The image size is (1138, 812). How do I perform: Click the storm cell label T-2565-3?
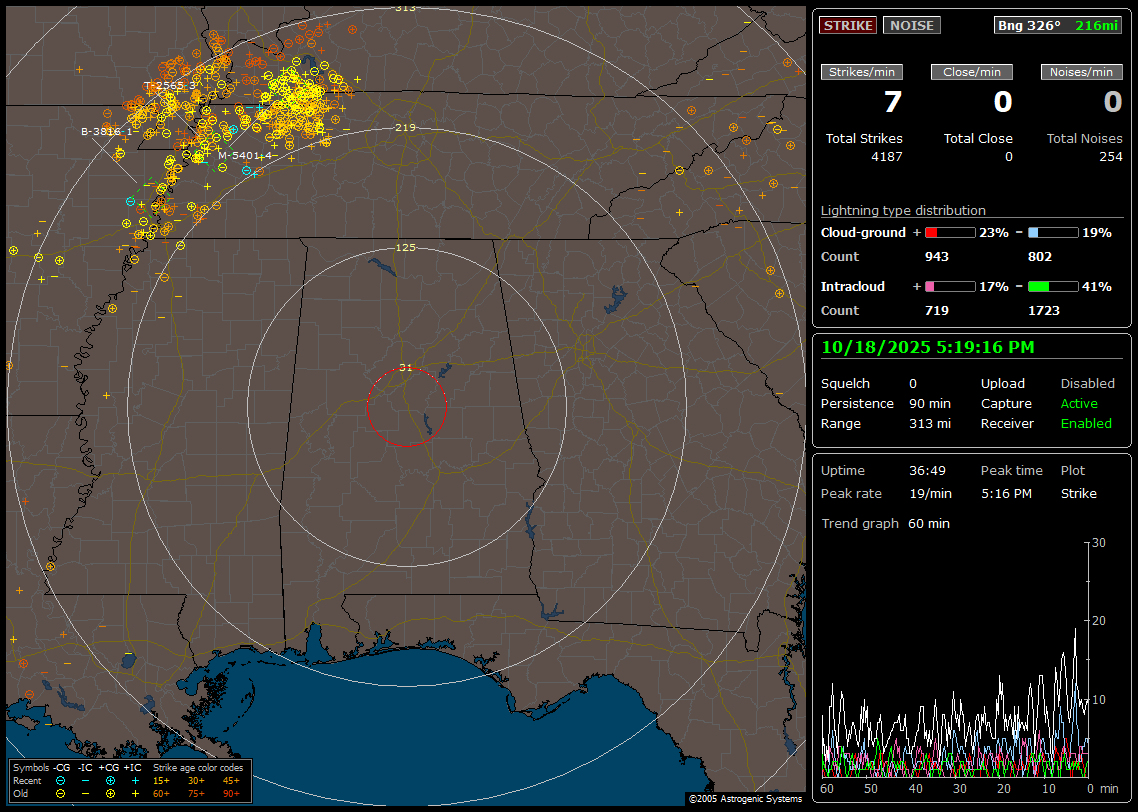point(170,86)
